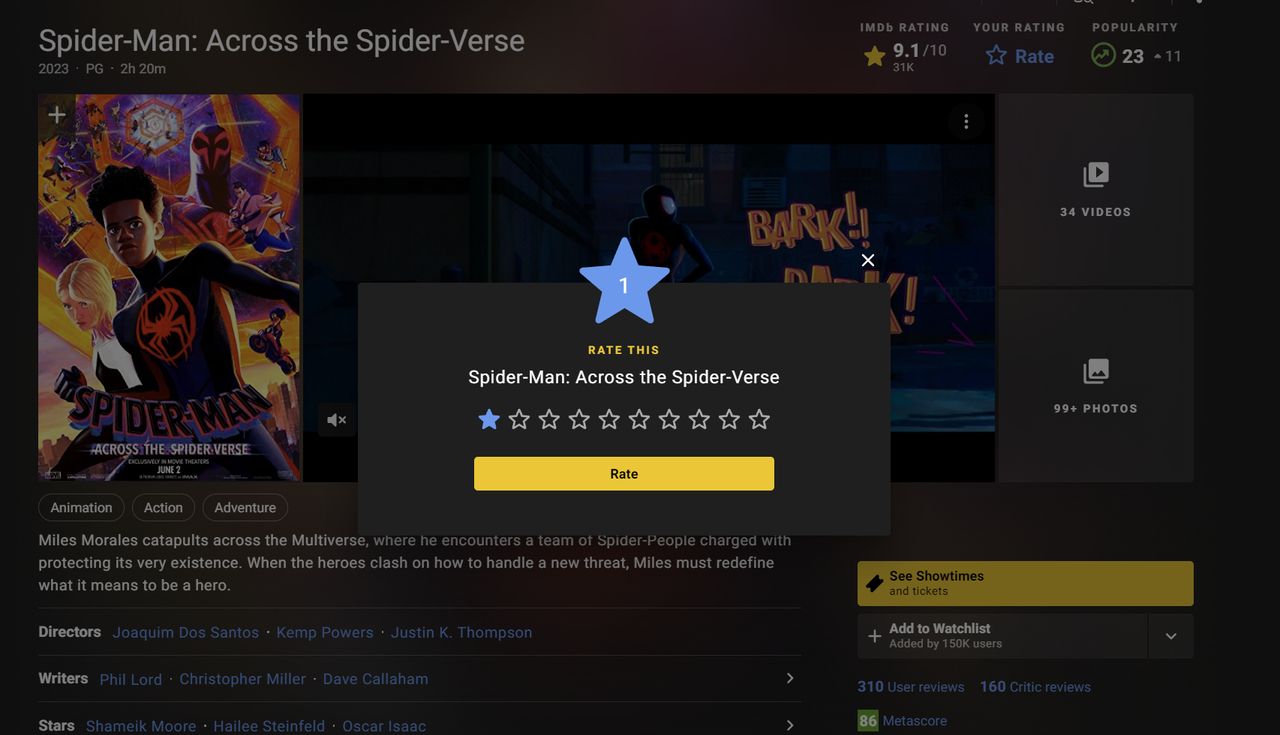Image resolution: width=1280 pixels, height=735 pixels.
Task: Select the tenth star in the rating row
Action: tap(759, 419)
